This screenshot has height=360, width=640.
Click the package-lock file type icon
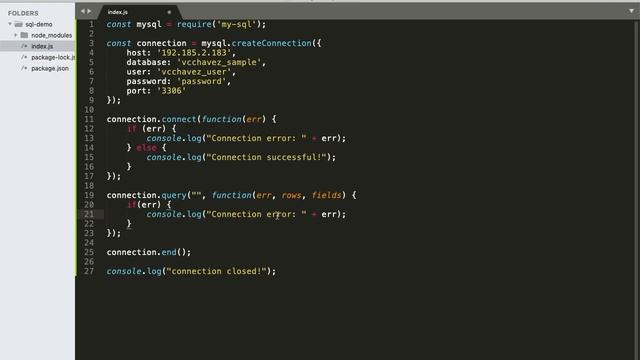click(24, 57)
